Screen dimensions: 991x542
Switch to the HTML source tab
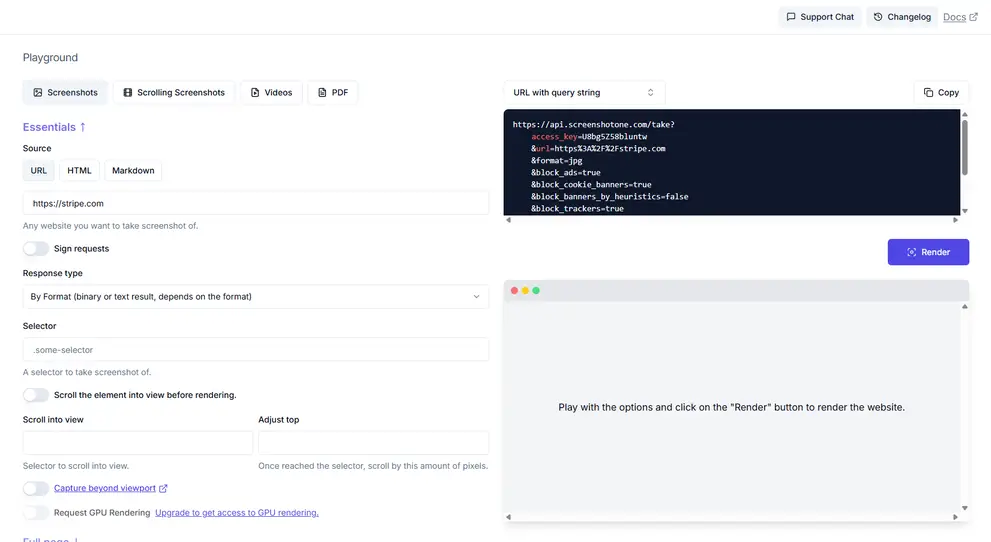coord(79,171)
